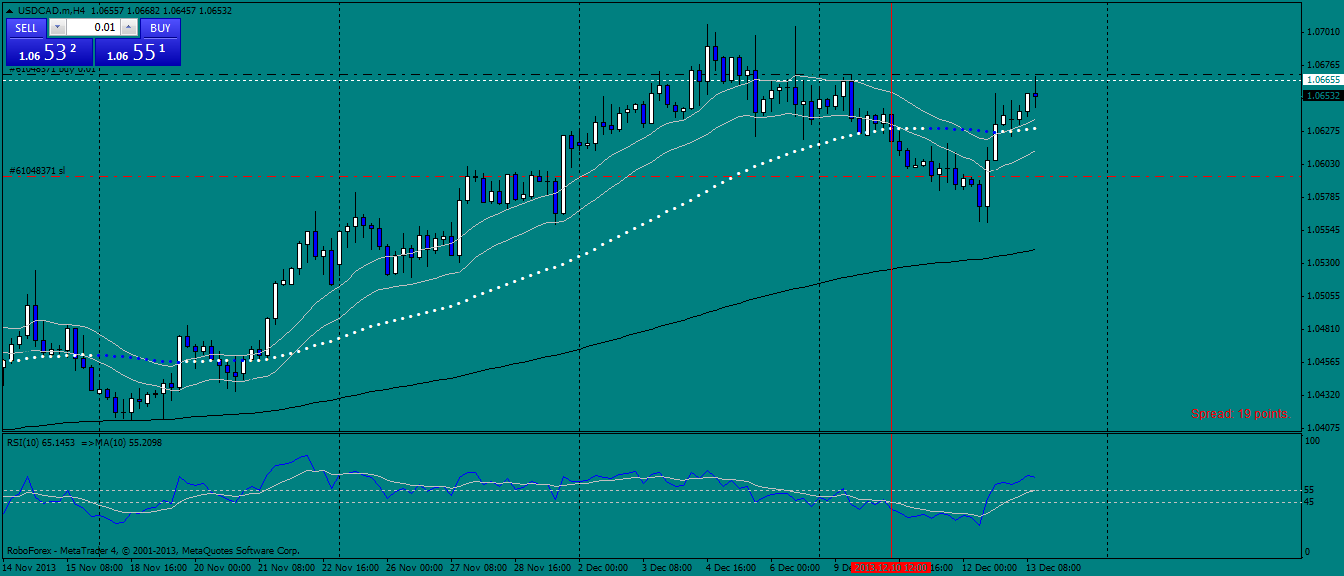Viewport: 1344px width, 576px height.
Task: Click the 1.05300 price scale value
Action: click(x=1323, y=262)
